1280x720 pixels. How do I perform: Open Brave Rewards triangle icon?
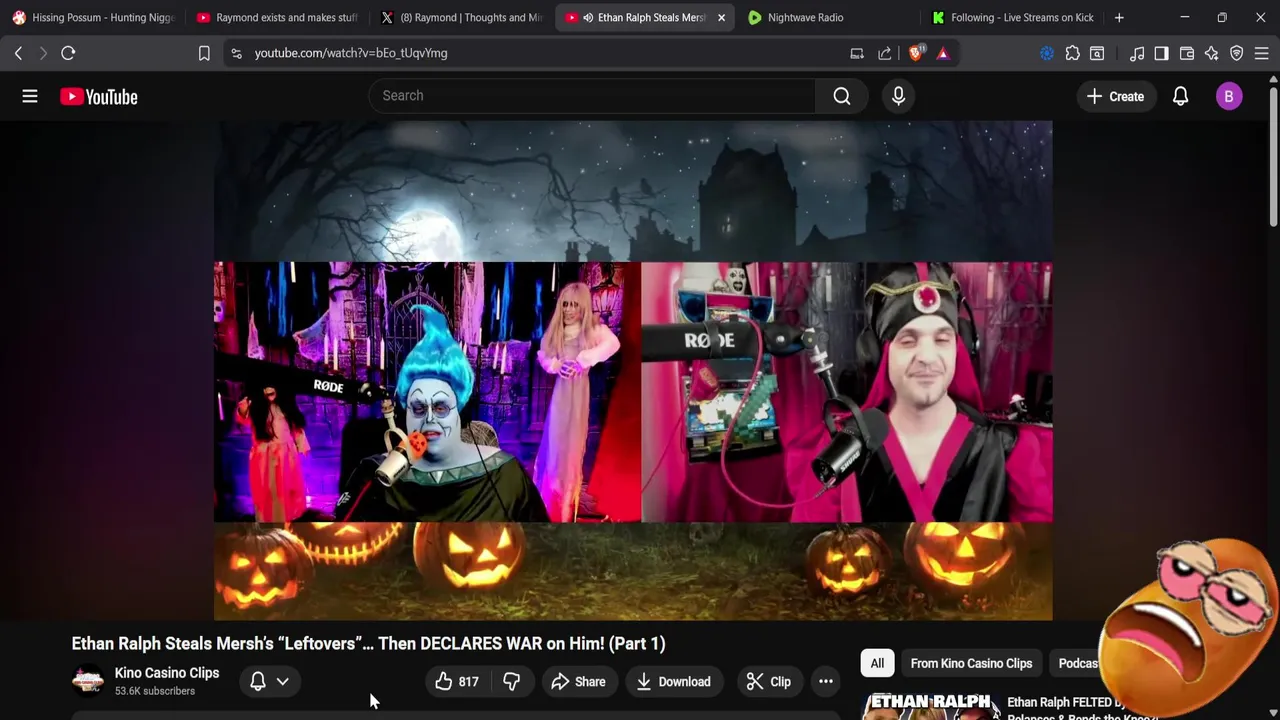943,53
